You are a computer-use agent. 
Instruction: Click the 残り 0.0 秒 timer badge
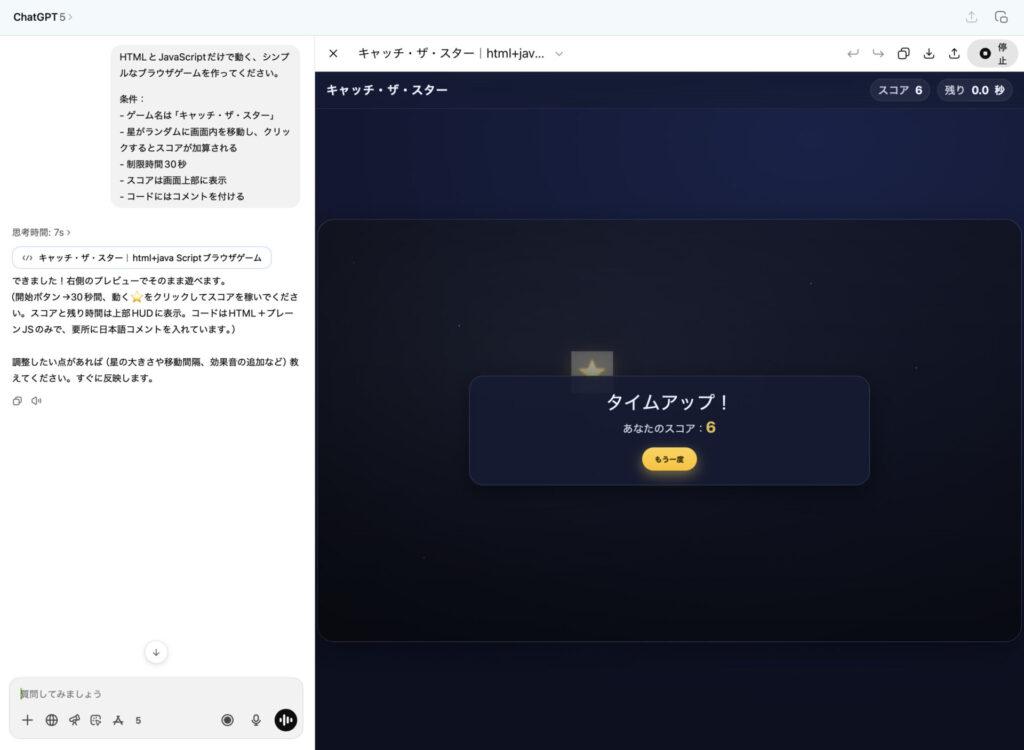pyautogui.click(x=974, y=90)
